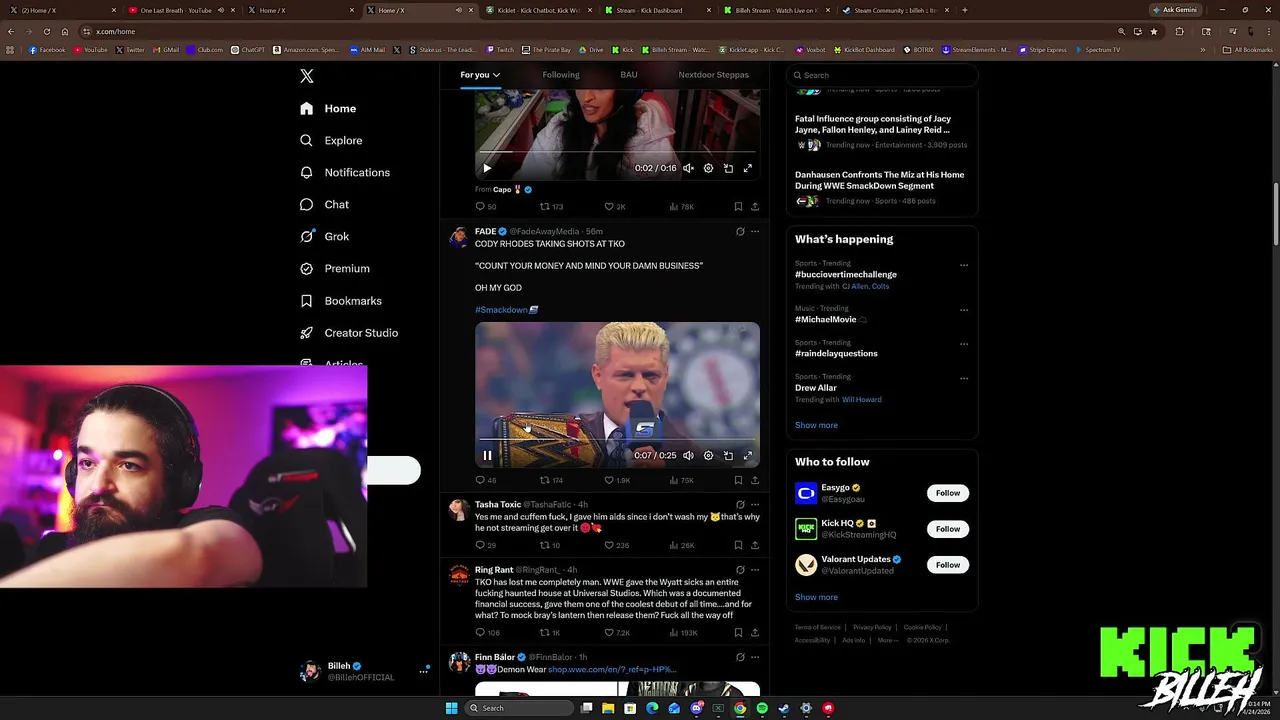
Task: Open the more options menu on the Finn Bálor post
Action: tap(755, 657)
